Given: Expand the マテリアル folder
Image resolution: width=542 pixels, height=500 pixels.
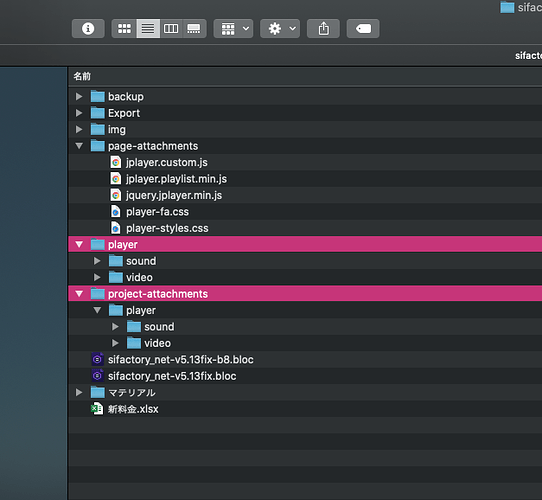Looking at the screenshot, I should click(x=79, y=392).
